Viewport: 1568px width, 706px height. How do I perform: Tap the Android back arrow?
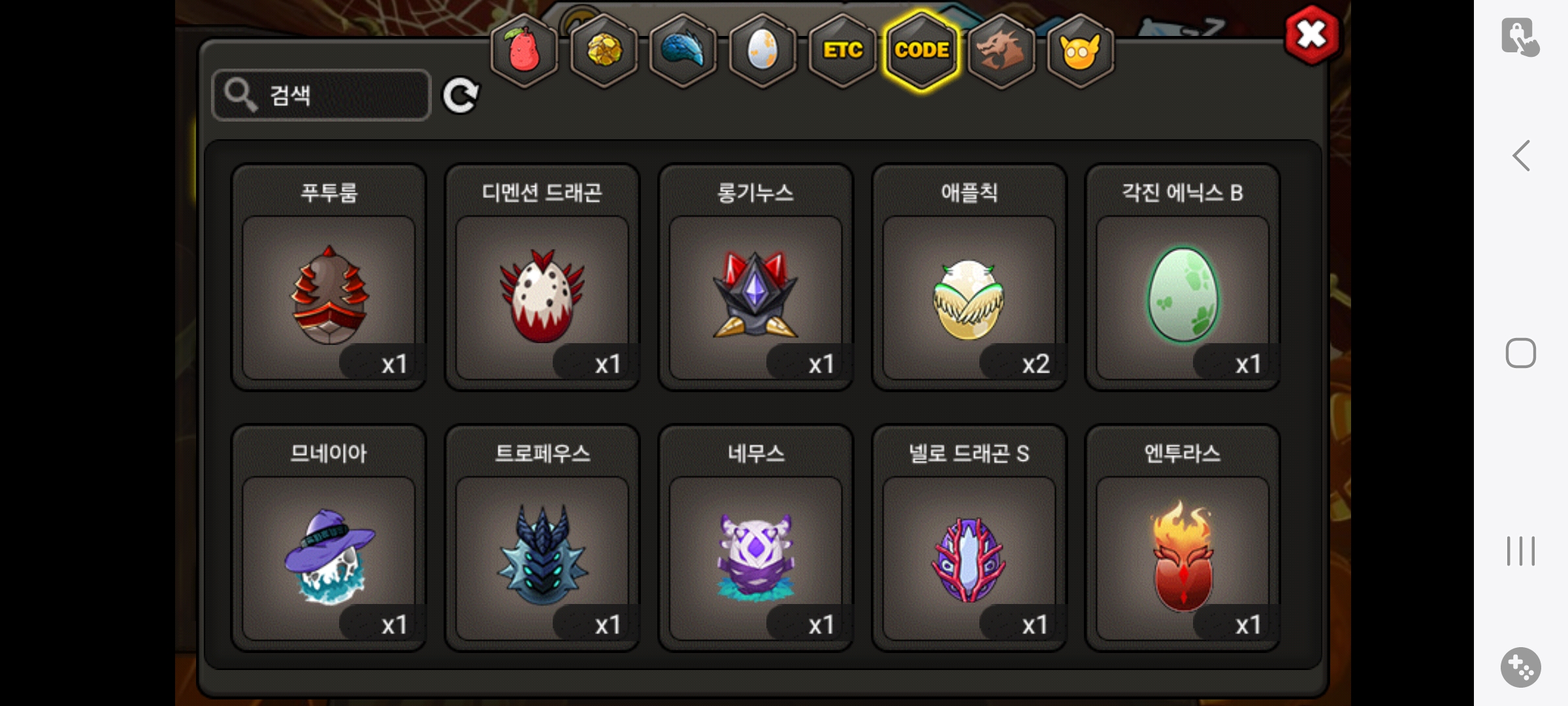pyautogui.click(x=1521, y=156)
